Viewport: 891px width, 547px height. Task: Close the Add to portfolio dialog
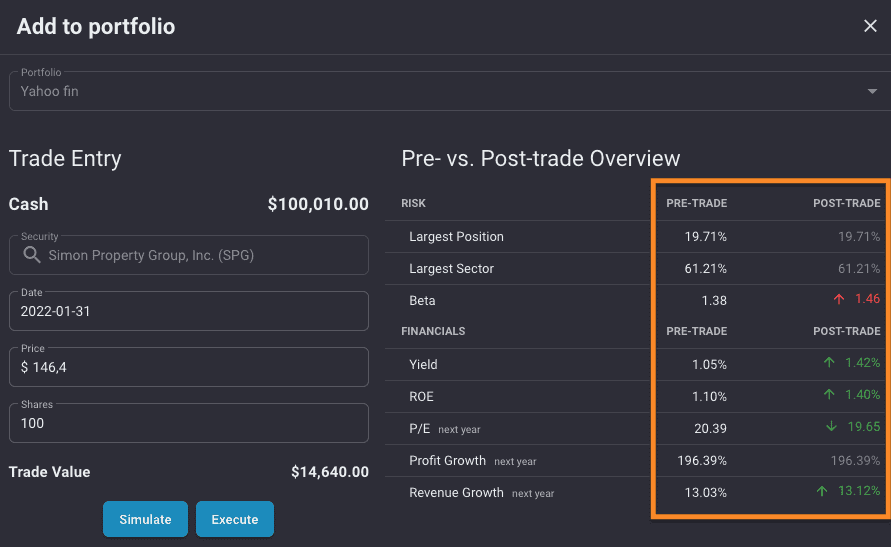point(870,26)
